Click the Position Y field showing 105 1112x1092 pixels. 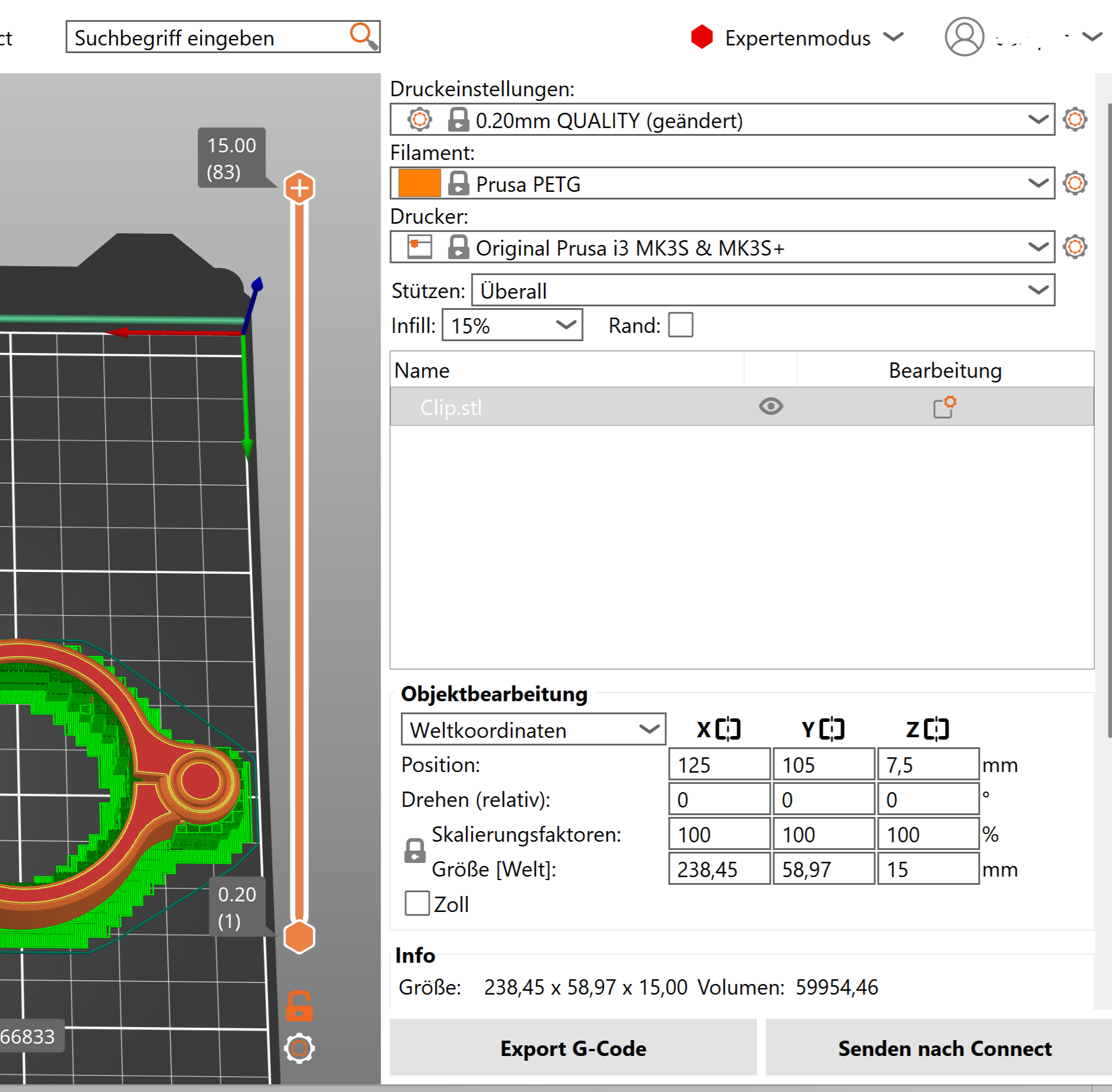click(824, 764)
